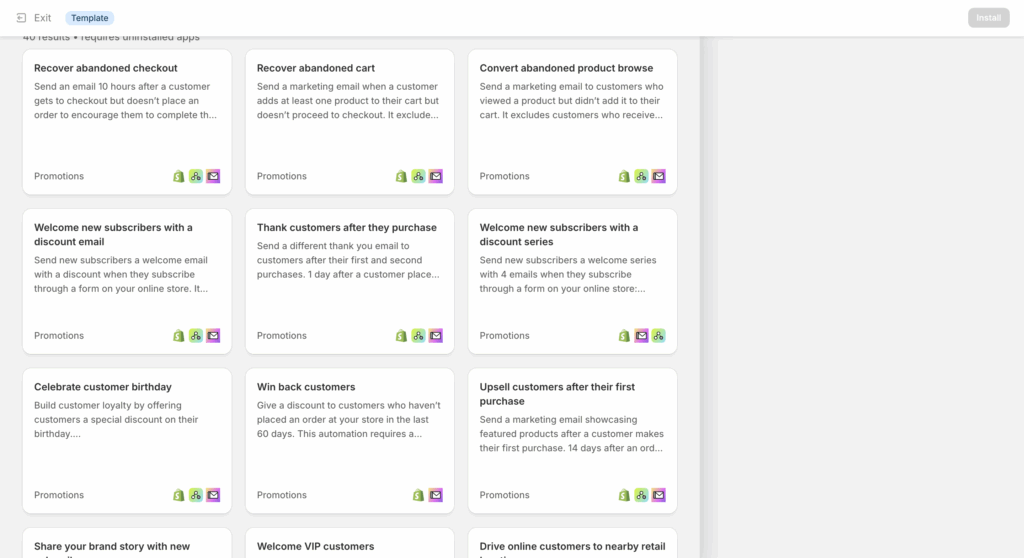Viewport: 1024px width, 558px height.
Task: Click Email icon on Celebrate customer birthday card
Action: [x=213, y=495]
